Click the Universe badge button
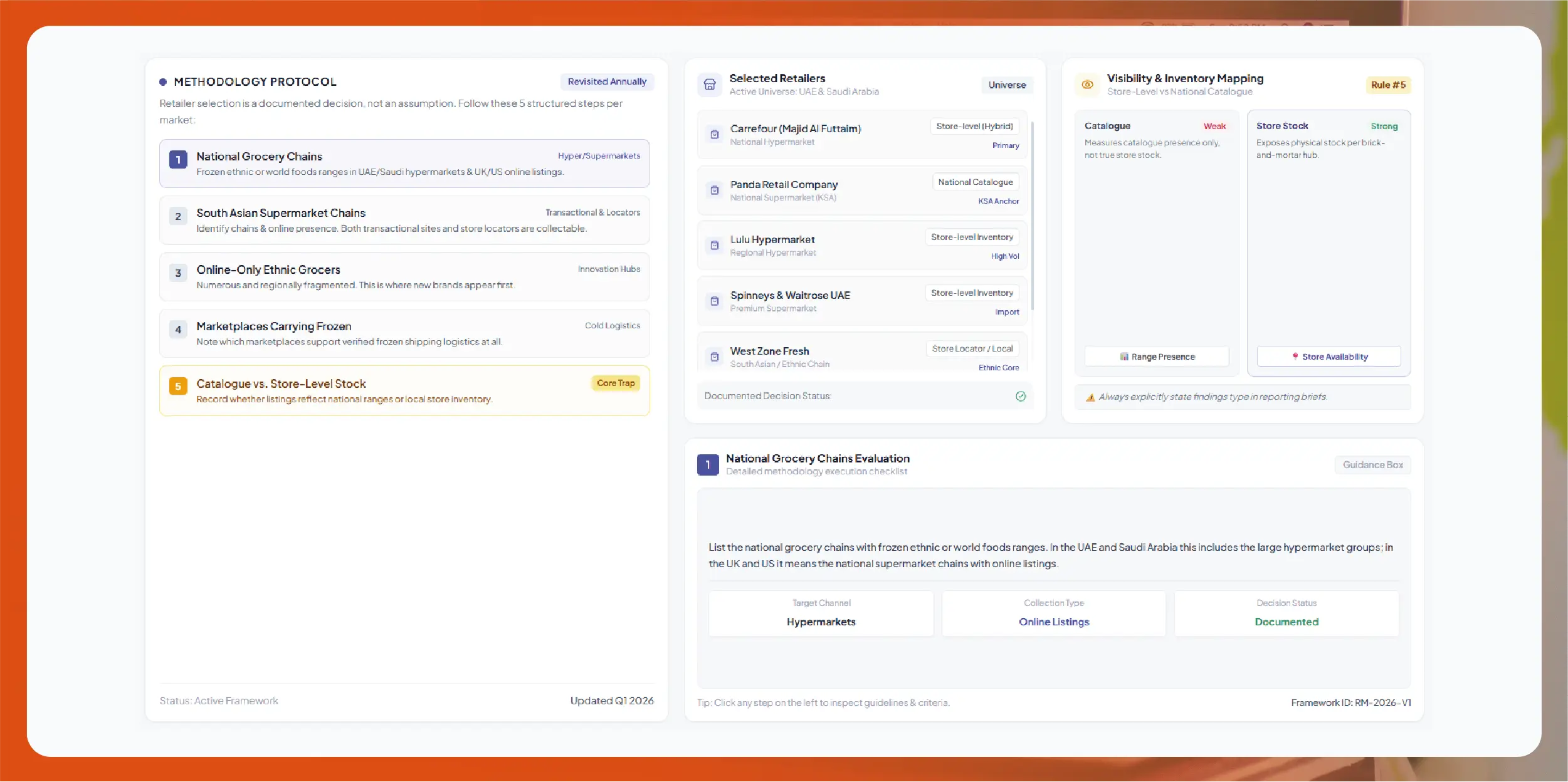The height and width of the screenshot is (782, 1568). [x=1007, y=85]
